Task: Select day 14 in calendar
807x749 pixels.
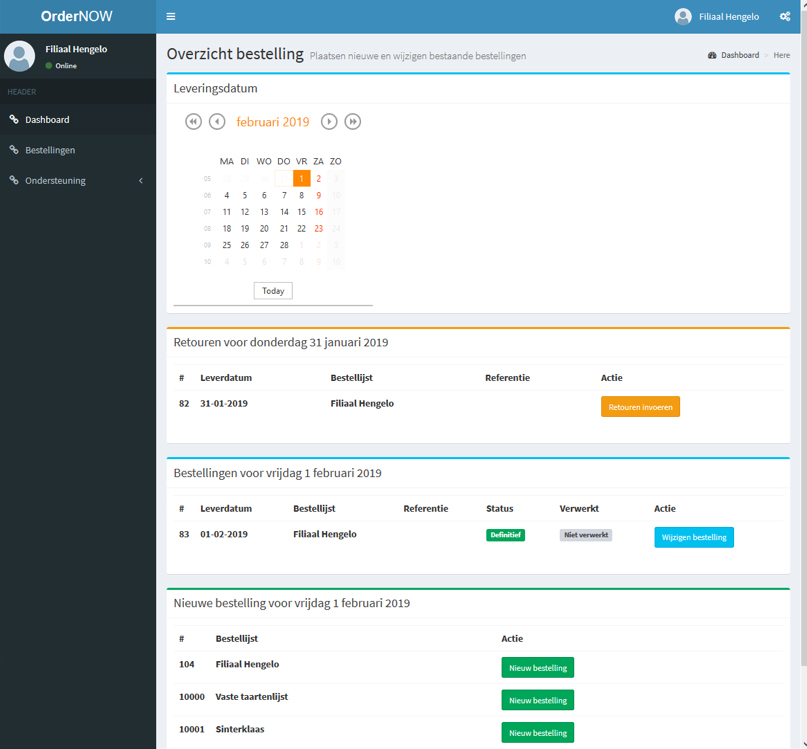Action: [x=284, y=212]
